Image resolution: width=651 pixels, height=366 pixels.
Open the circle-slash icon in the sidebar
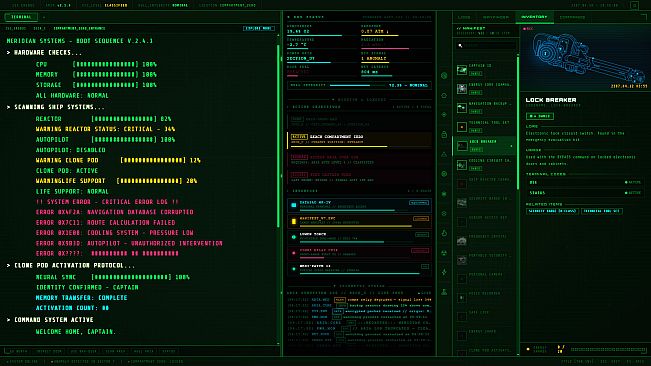click(x=444, y=76)
